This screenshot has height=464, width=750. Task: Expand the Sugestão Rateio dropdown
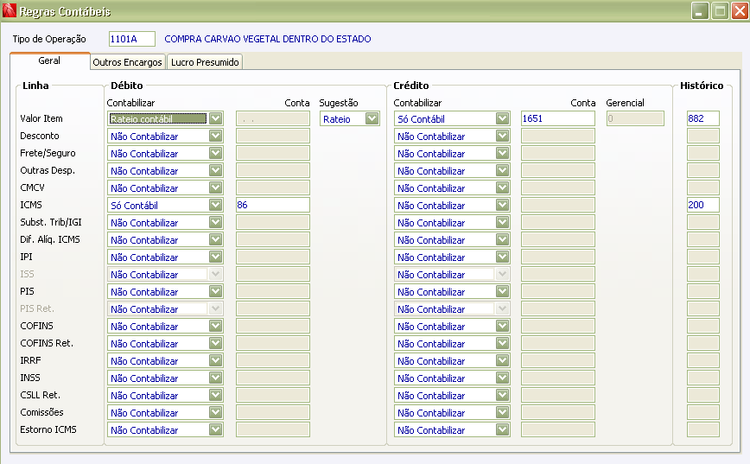[372, 119]
